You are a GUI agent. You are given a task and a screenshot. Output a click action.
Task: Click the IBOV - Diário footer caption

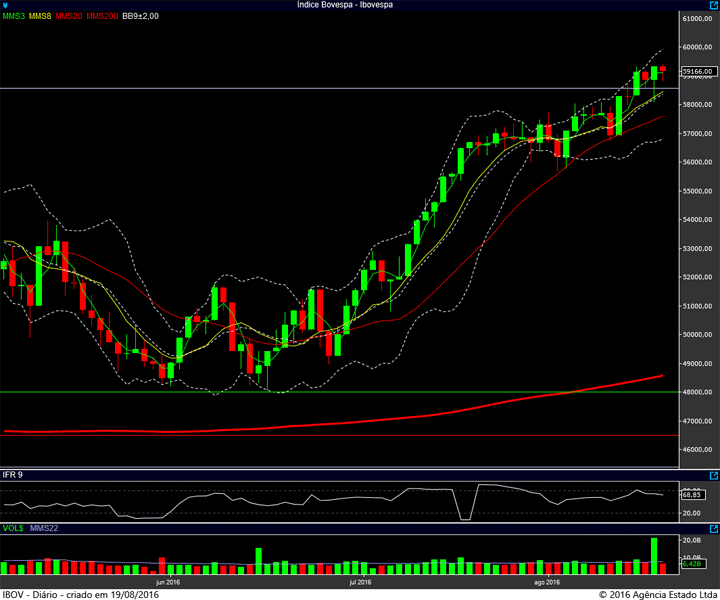[80, 594]
